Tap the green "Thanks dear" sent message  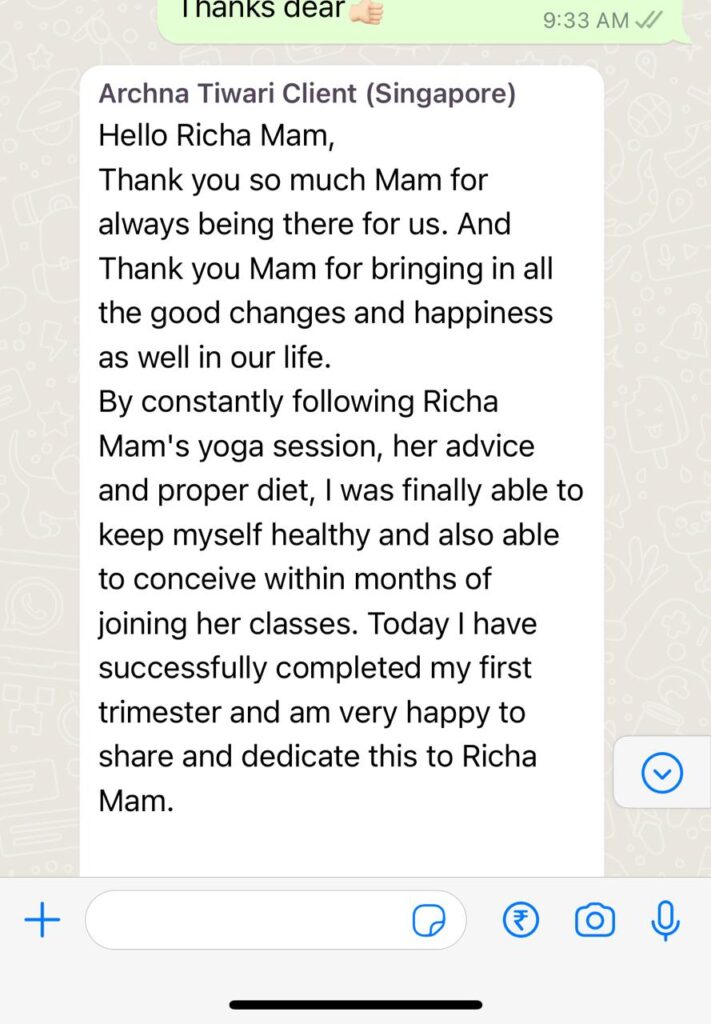(260, 14)
